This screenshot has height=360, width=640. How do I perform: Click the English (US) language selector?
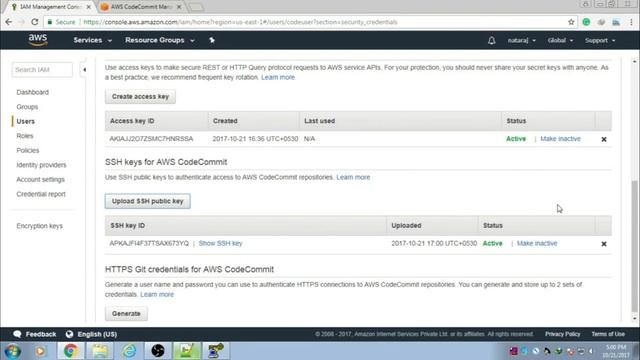91,334
